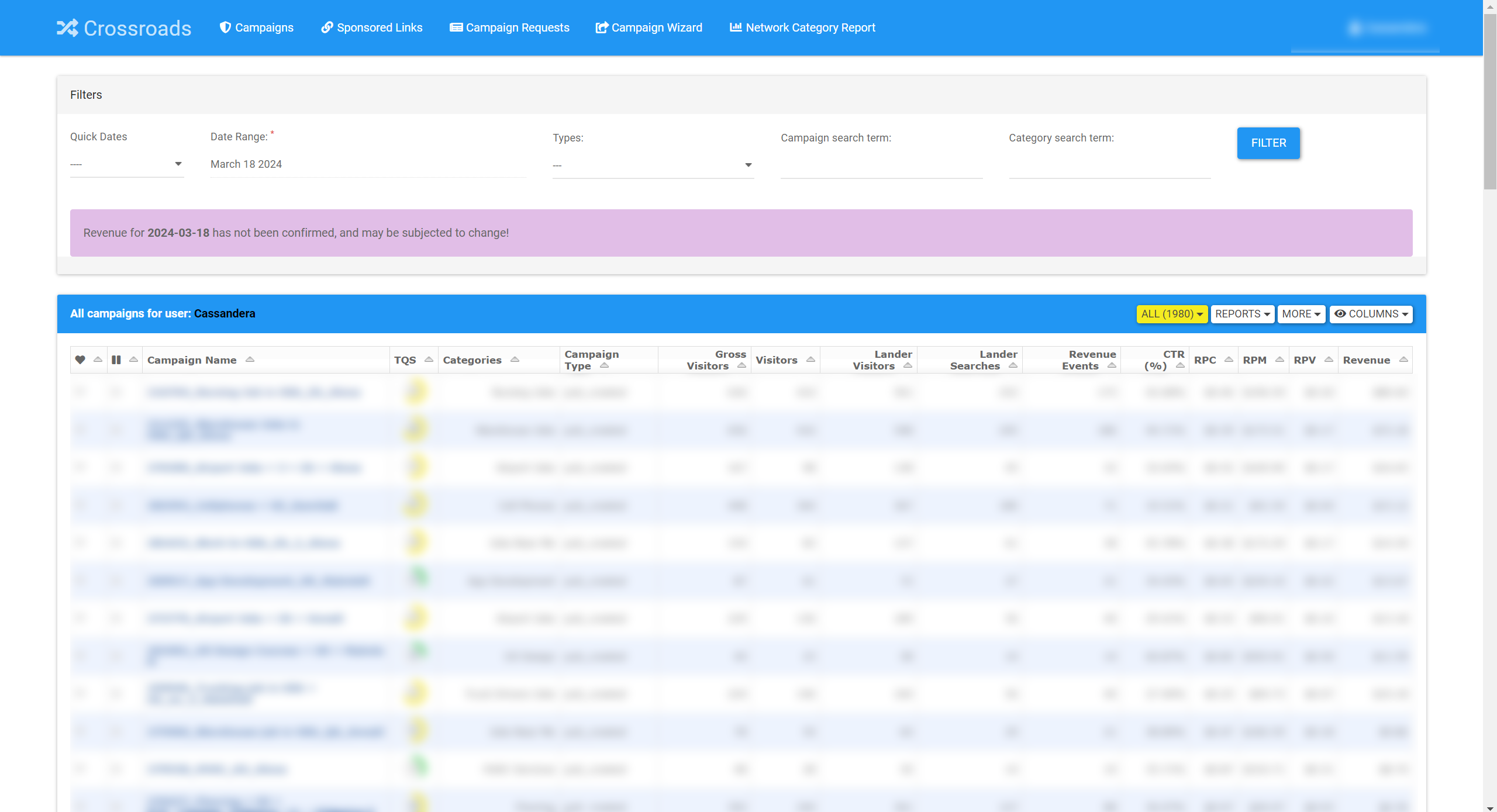Sort by favorites heart column
Viewport: 1497px width, 812px height.
(88, 360)
